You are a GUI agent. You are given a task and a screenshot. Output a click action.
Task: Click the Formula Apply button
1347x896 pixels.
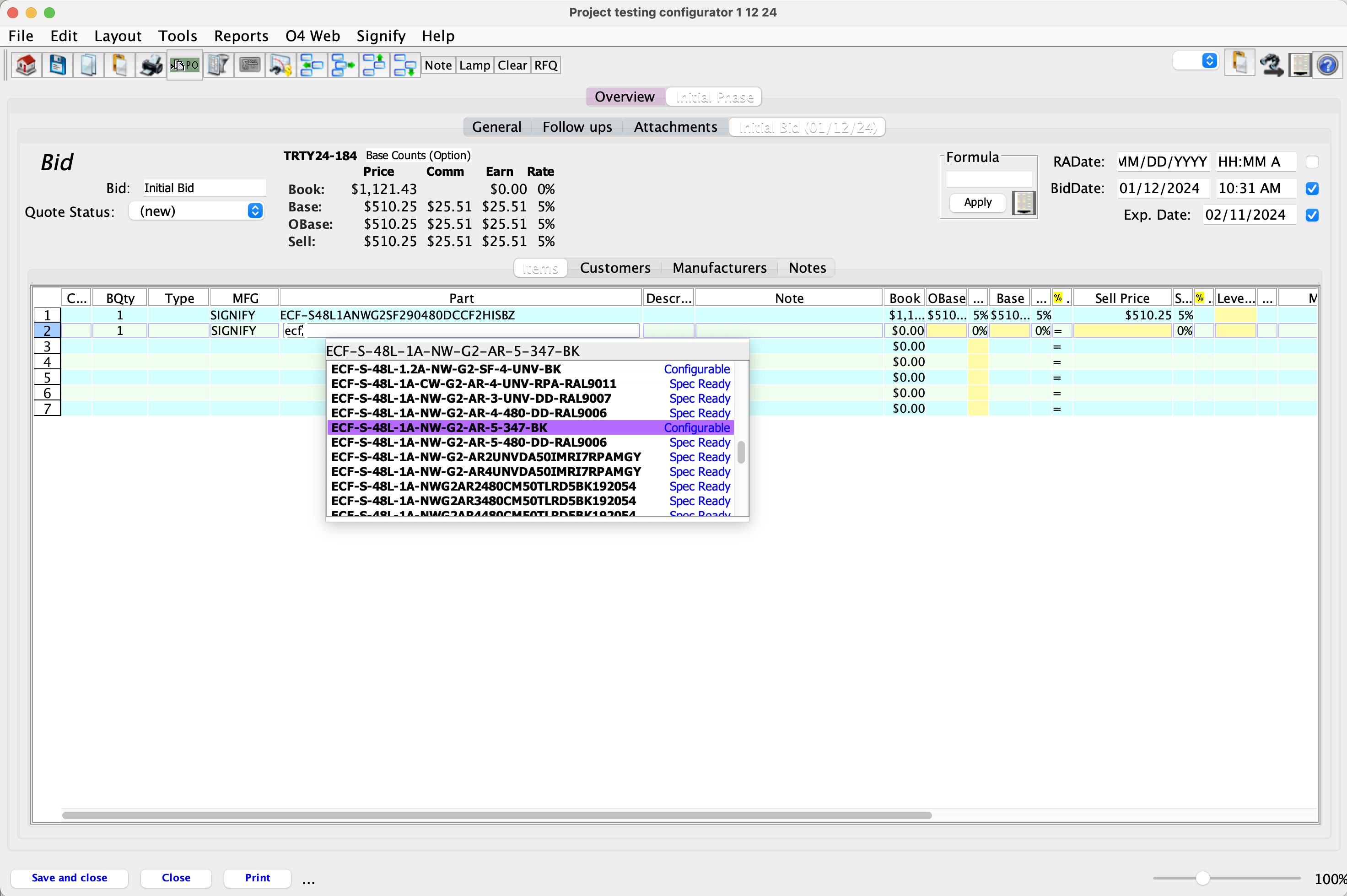click(977, 202)
